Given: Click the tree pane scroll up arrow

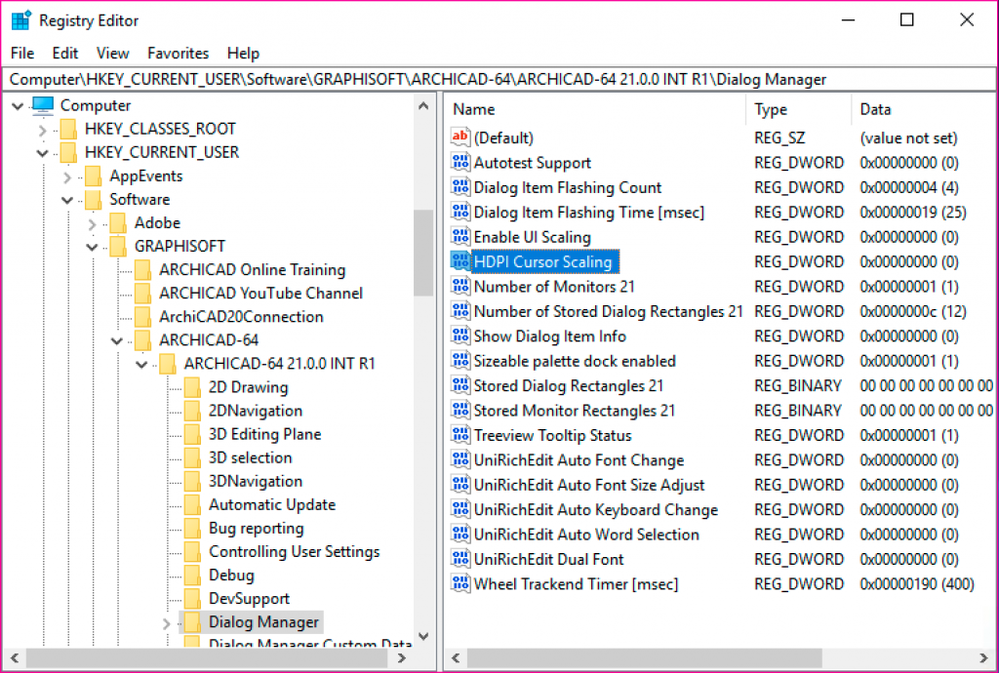Looking at the screenshot, I should (x=423, y=106).
